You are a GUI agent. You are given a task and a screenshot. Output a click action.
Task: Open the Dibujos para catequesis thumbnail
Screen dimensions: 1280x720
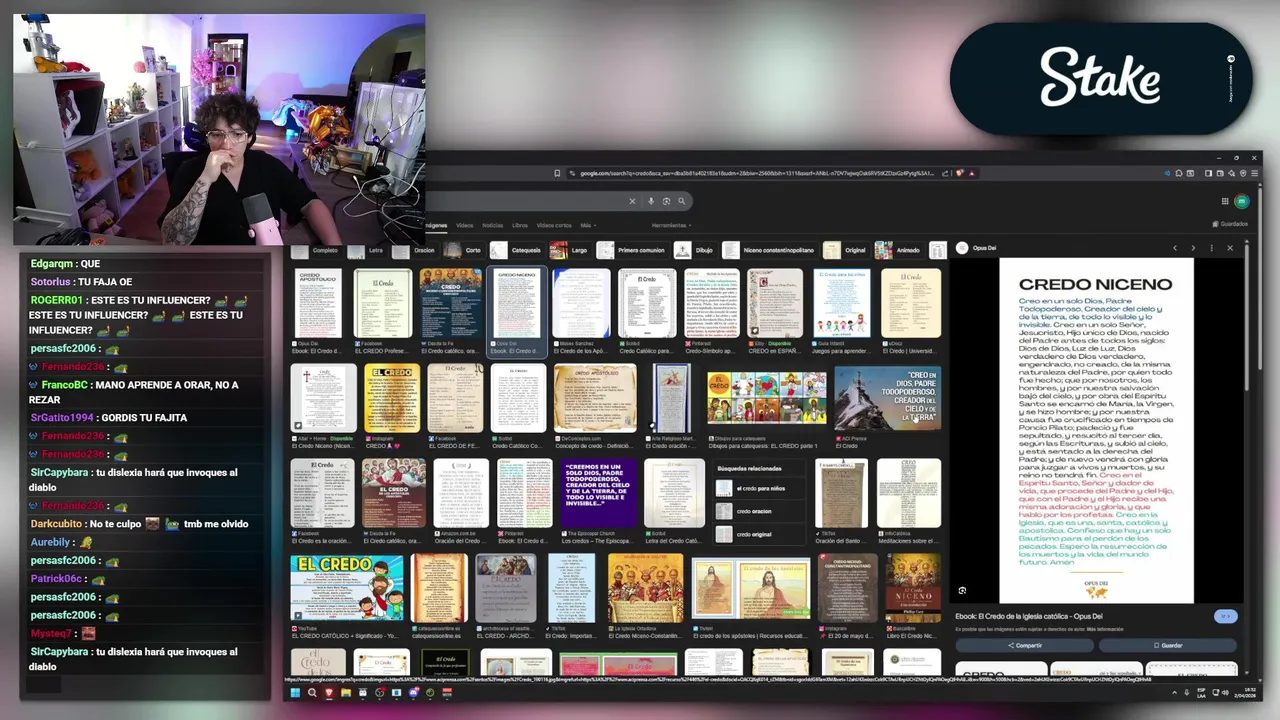766,398
